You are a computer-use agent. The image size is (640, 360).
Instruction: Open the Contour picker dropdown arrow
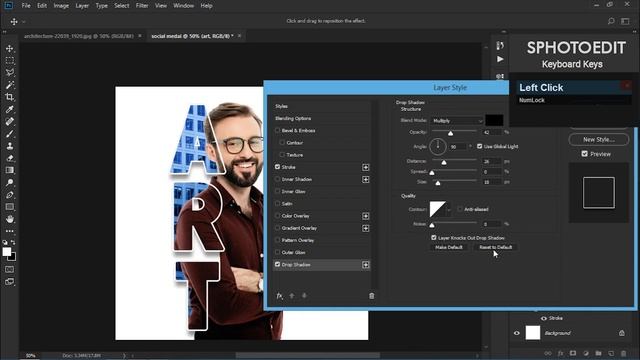tap(449, 209)
